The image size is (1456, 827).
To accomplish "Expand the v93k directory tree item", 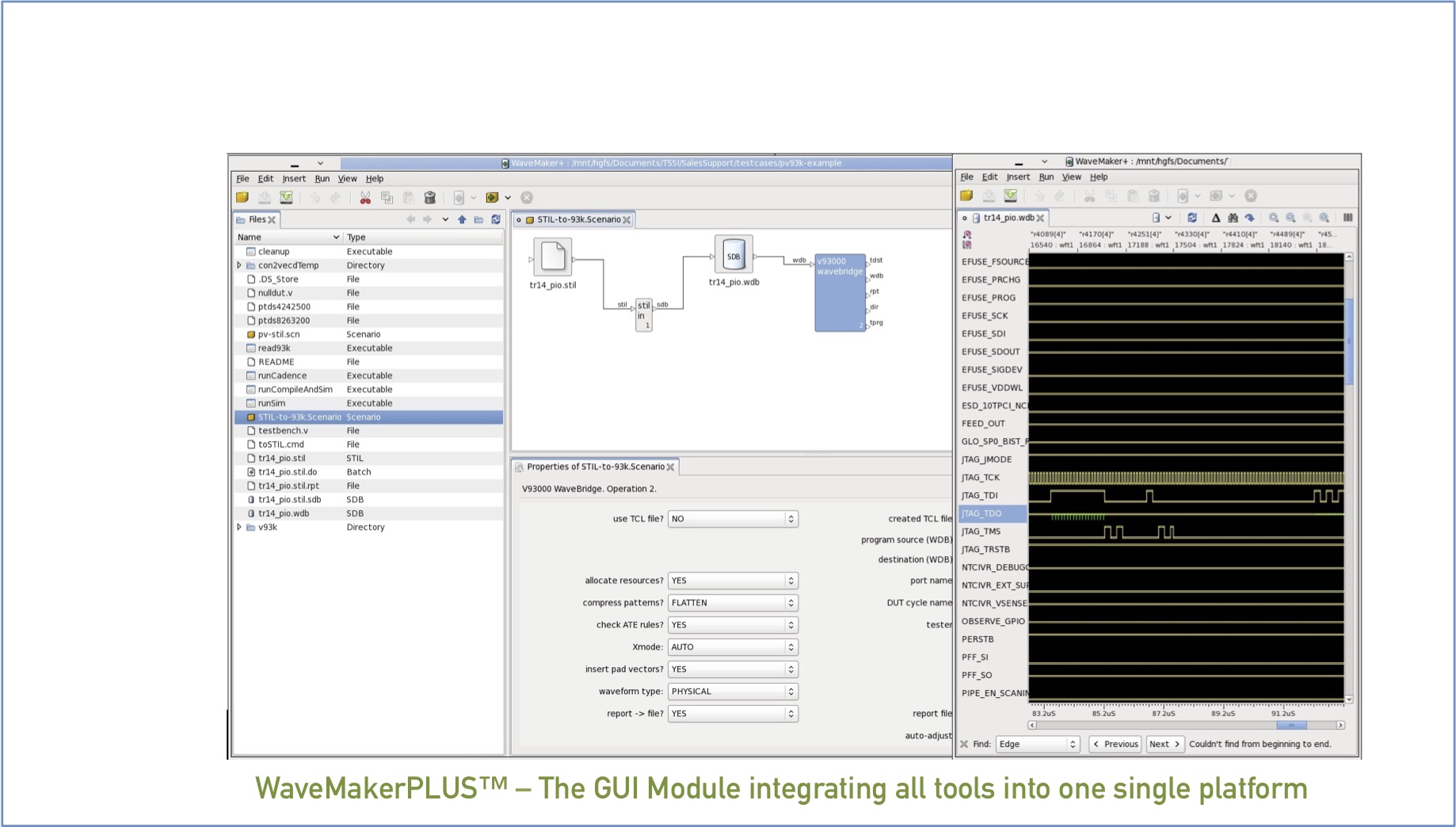I will tap(239, 527).
